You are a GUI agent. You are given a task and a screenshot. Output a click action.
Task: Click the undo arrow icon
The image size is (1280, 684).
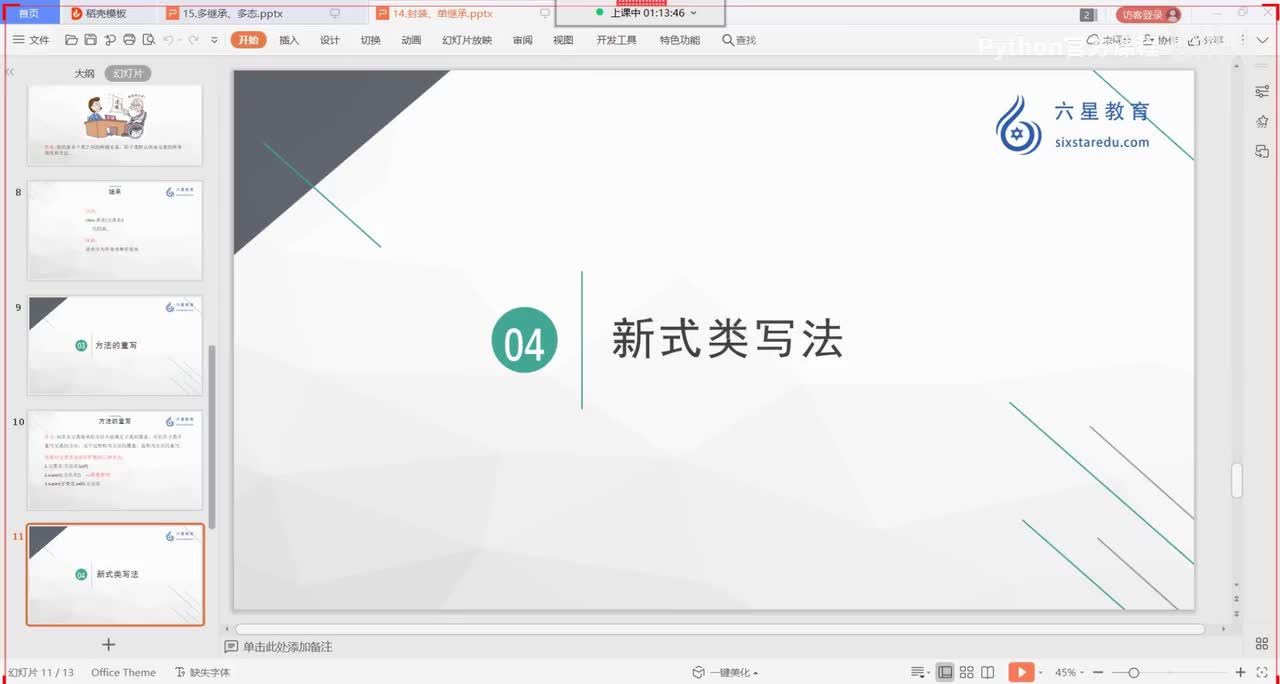pyautogui.click(x=169, y=40)
